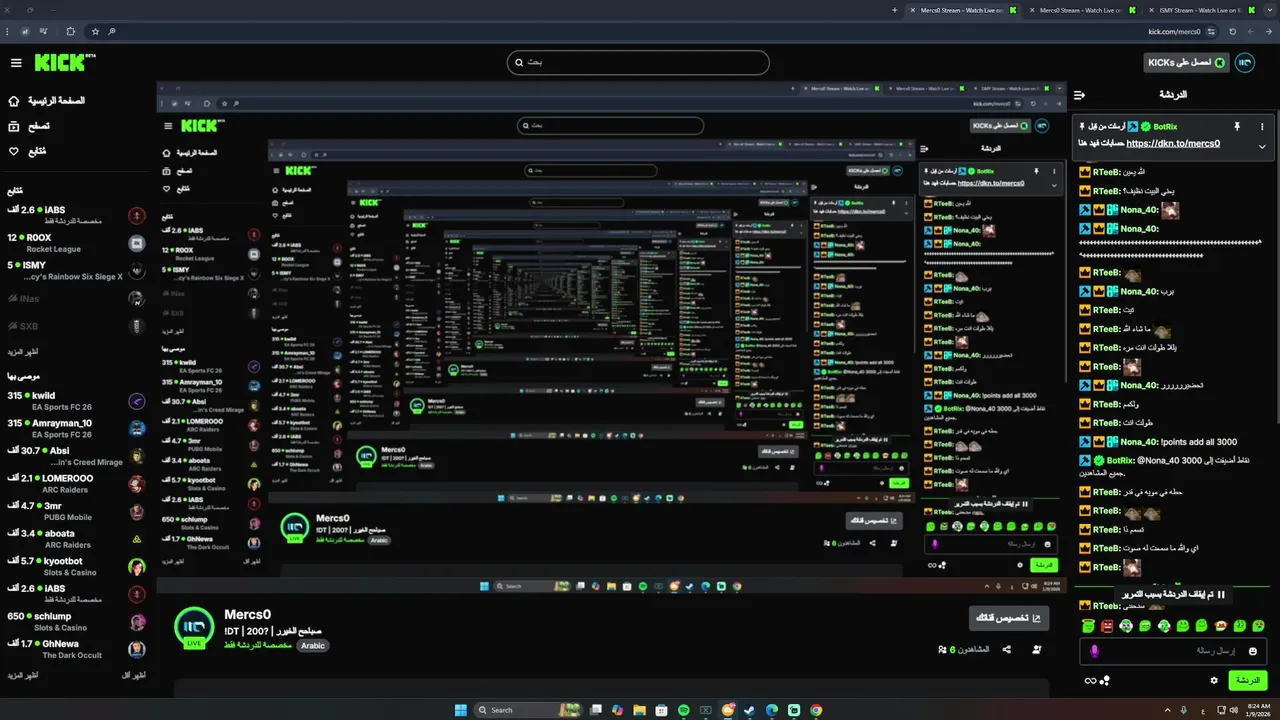Collapse recommended list with أظهر أقل

click(133, 676)
